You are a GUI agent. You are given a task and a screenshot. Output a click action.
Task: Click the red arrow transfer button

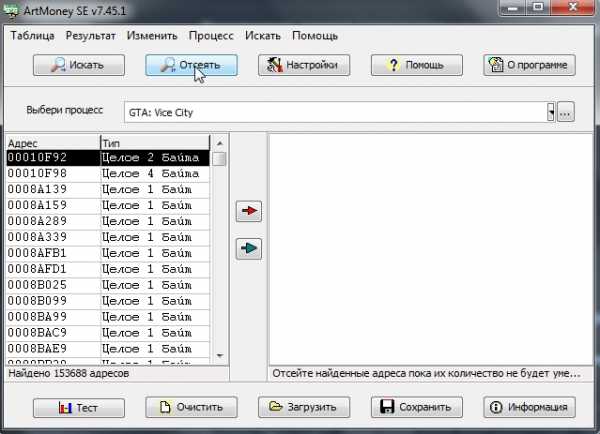coord(249,211)
